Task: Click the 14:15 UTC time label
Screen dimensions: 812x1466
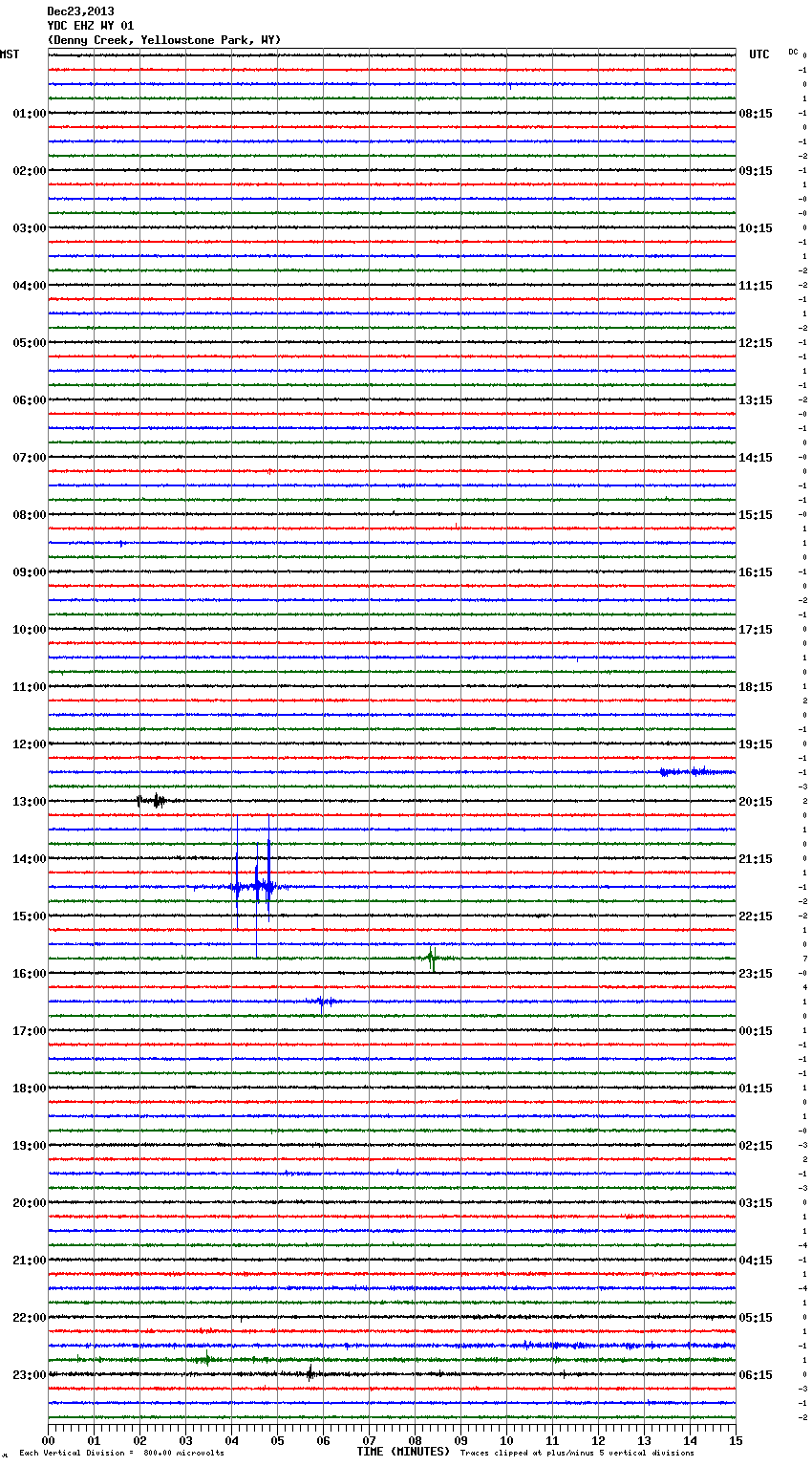Action: click(x=756, y=458)
